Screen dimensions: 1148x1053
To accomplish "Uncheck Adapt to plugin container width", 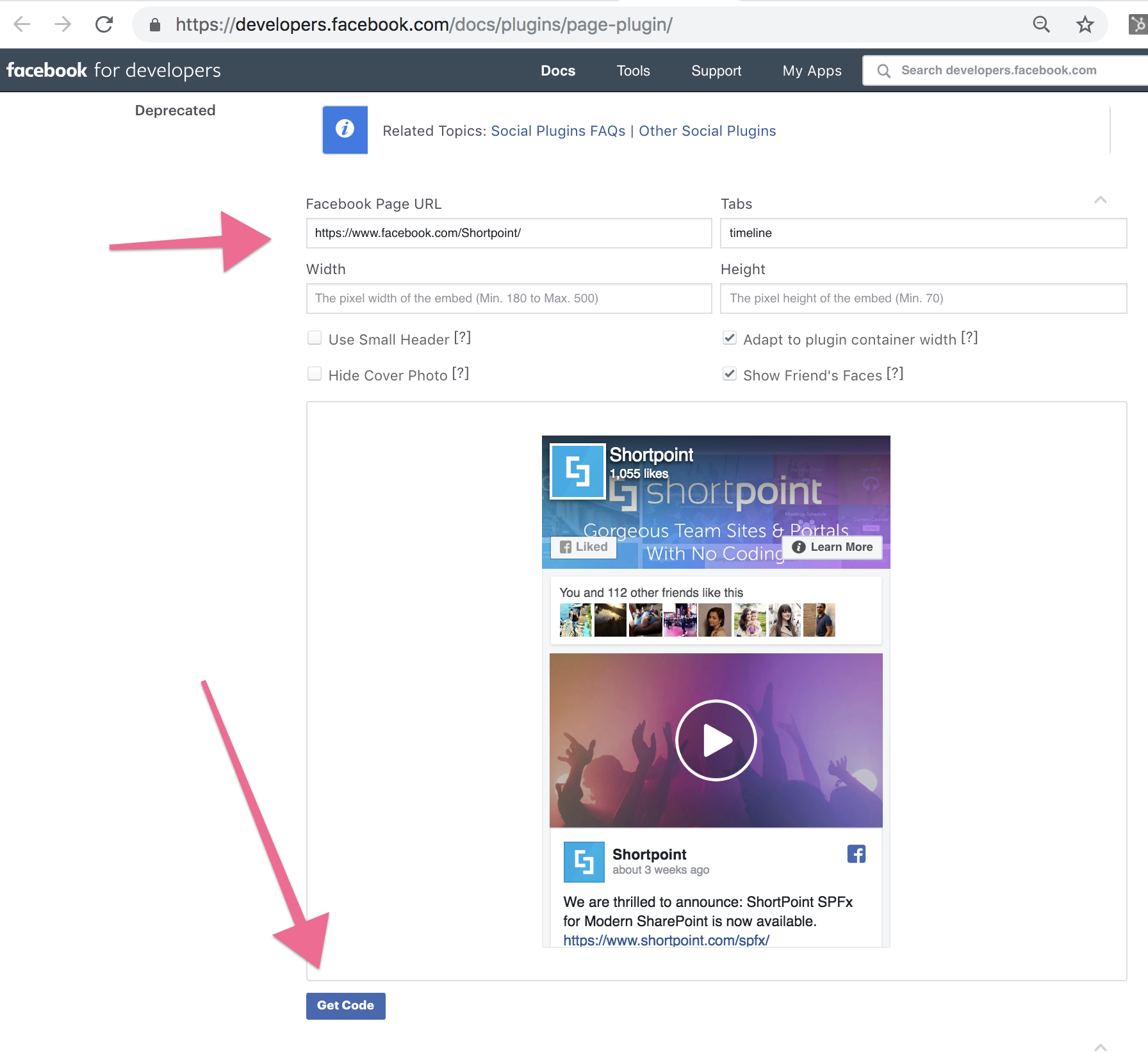I will coord(730,338).
